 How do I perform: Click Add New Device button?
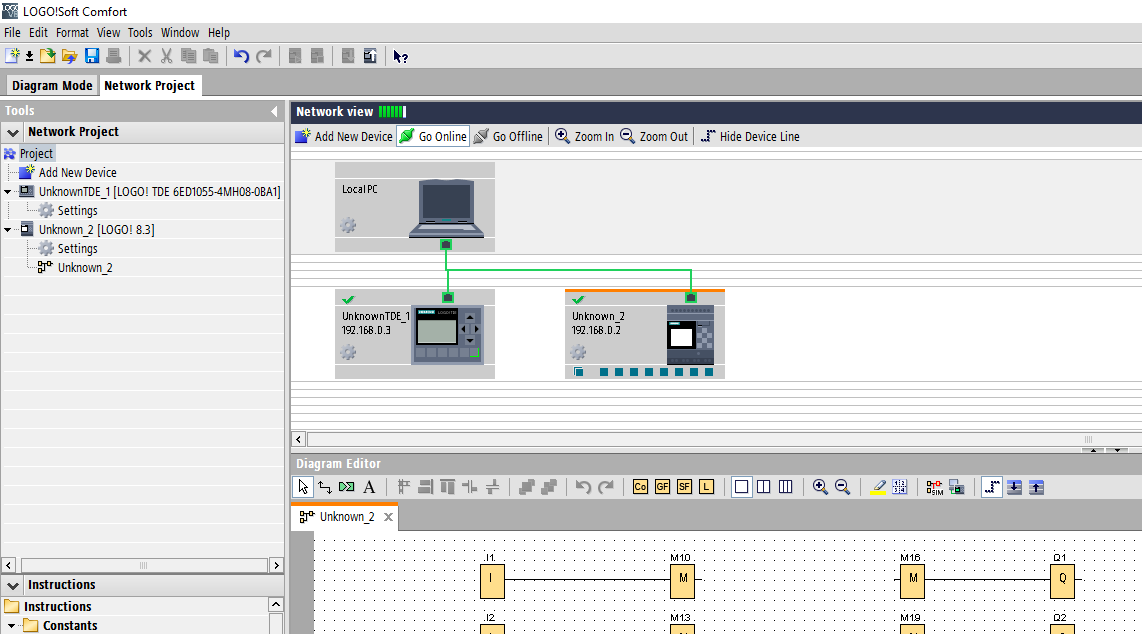click(344, 137)
